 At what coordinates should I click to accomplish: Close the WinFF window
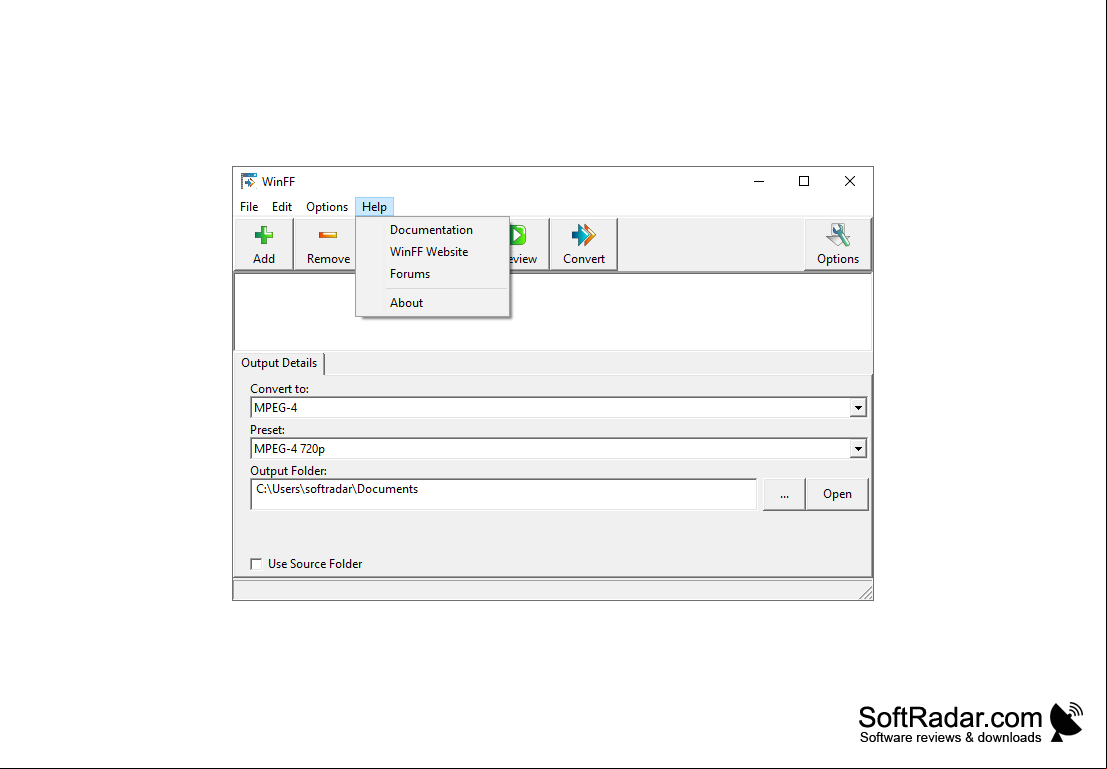coord(849,181)
